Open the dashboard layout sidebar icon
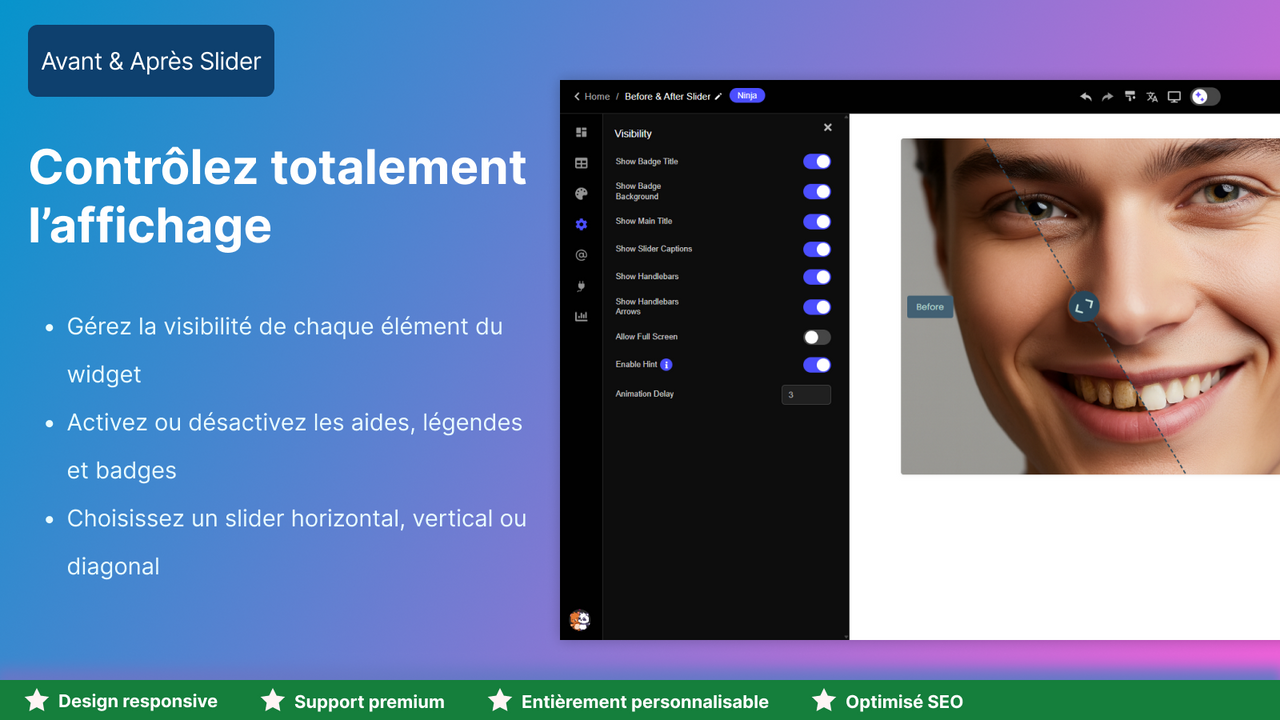 coord(581,132)
